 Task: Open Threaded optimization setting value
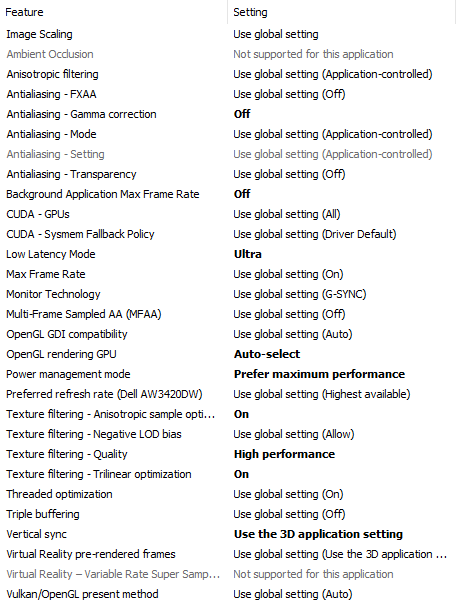(288, 494)
